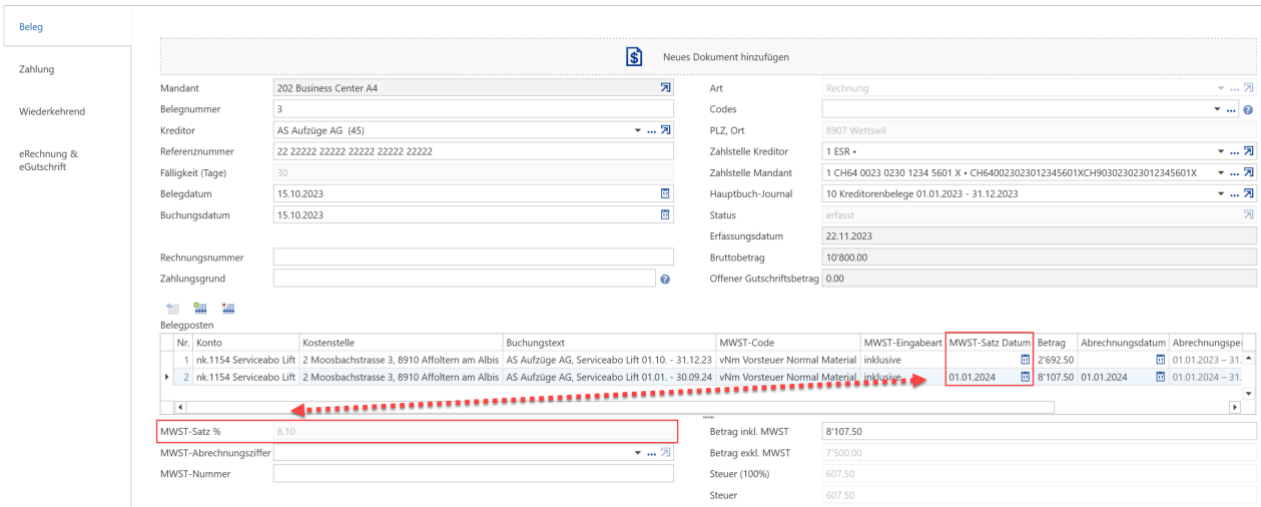
Task: Click into the MWST-Nummer field
Action: [474, 474]
